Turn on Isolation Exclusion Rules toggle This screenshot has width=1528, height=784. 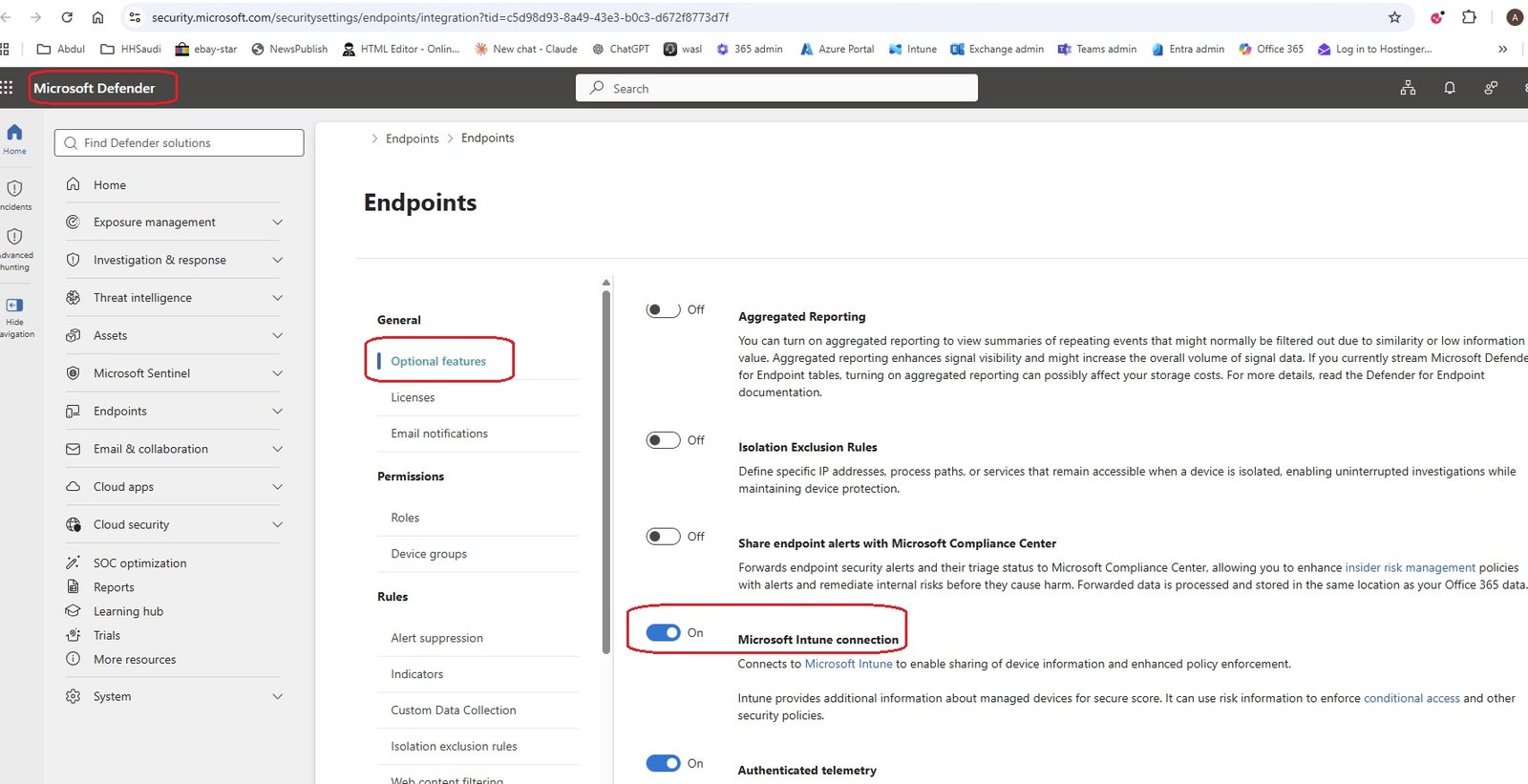coord(663,440)
